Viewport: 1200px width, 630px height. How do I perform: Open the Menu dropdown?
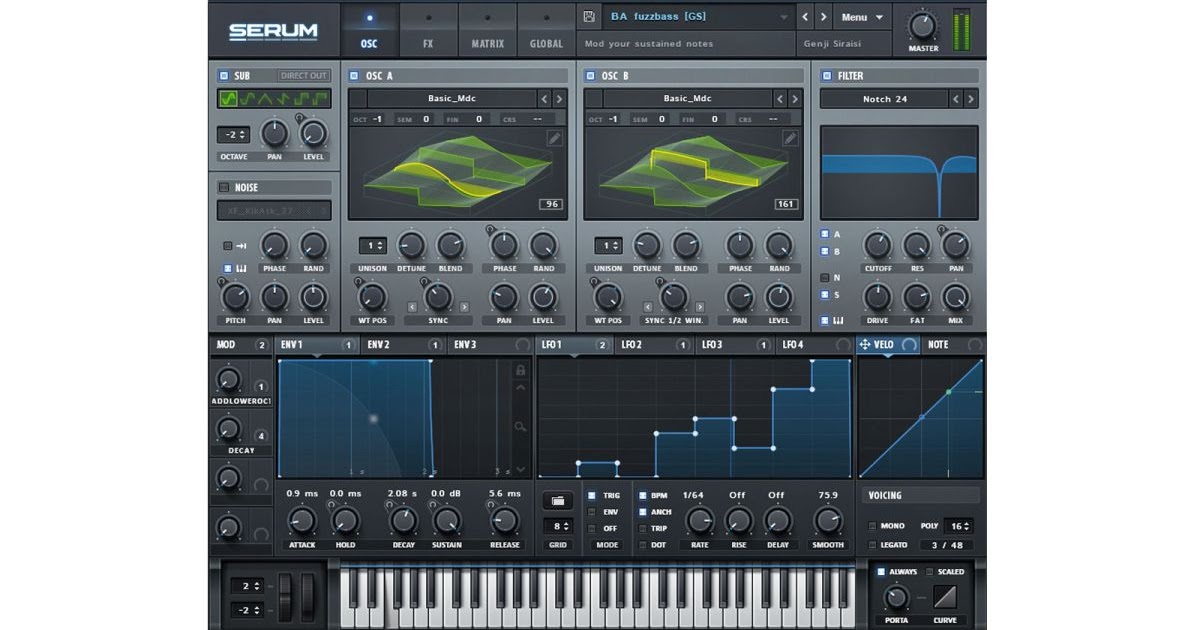coord(862,17)
